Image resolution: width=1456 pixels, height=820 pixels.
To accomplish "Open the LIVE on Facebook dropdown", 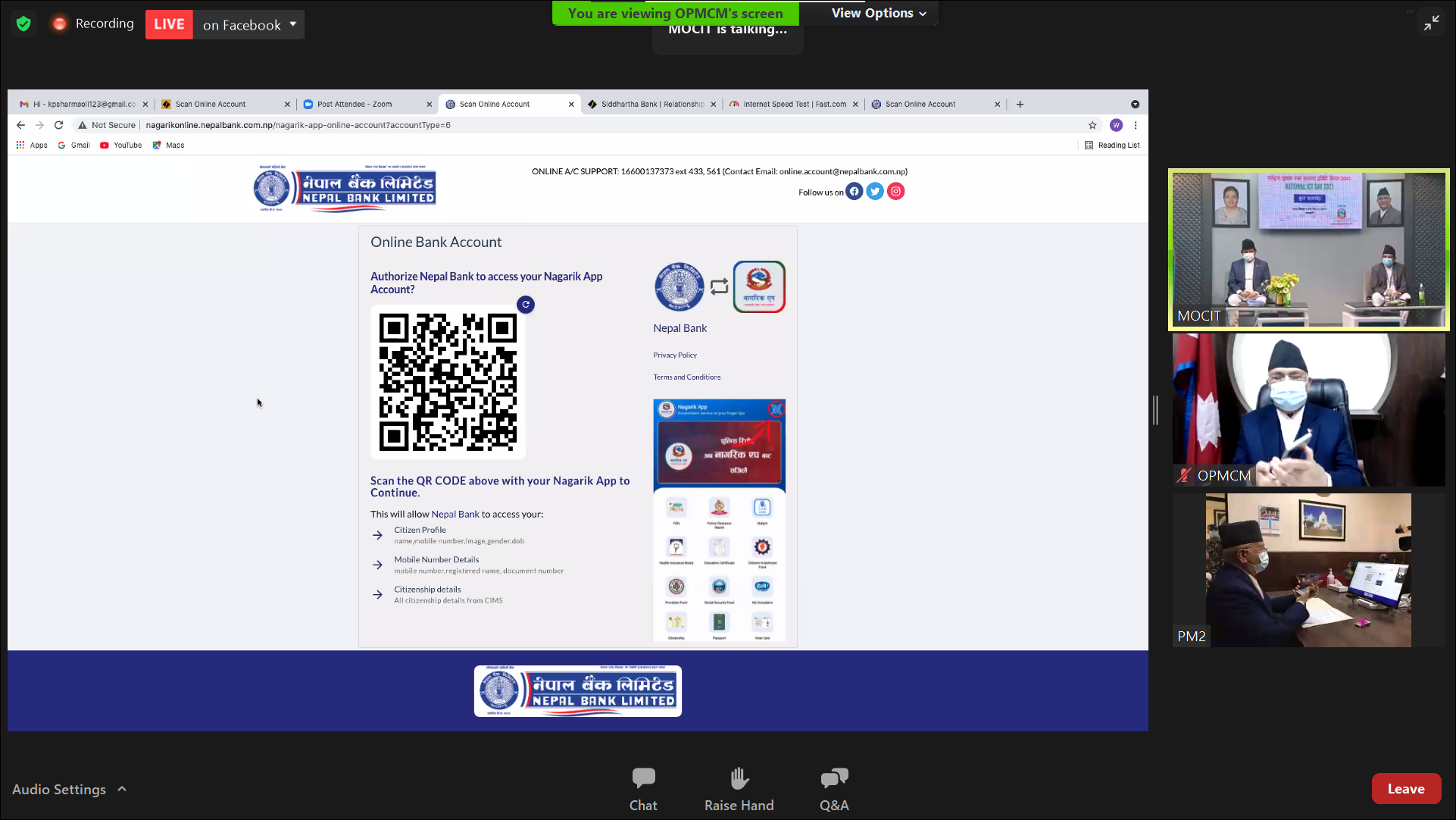I will (292, 24).
